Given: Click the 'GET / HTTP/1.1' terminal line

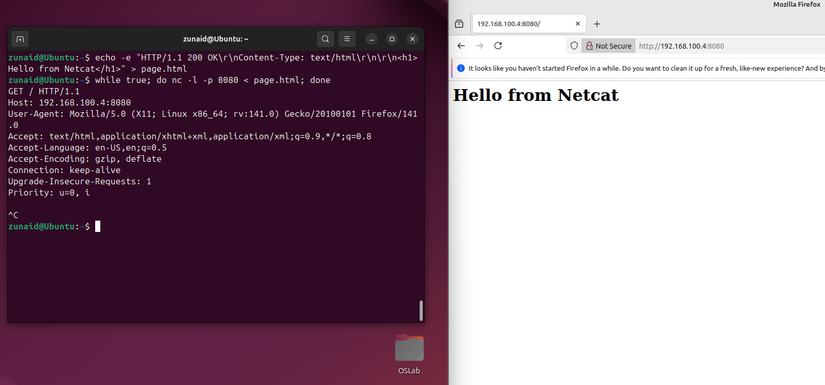Looking at the screenshot, I should (44, 91).
